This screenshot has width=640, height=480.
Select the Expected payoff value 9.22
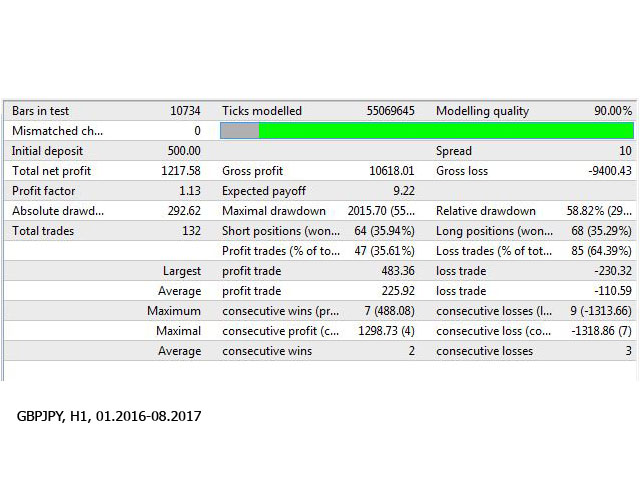(x=402, y=191)
